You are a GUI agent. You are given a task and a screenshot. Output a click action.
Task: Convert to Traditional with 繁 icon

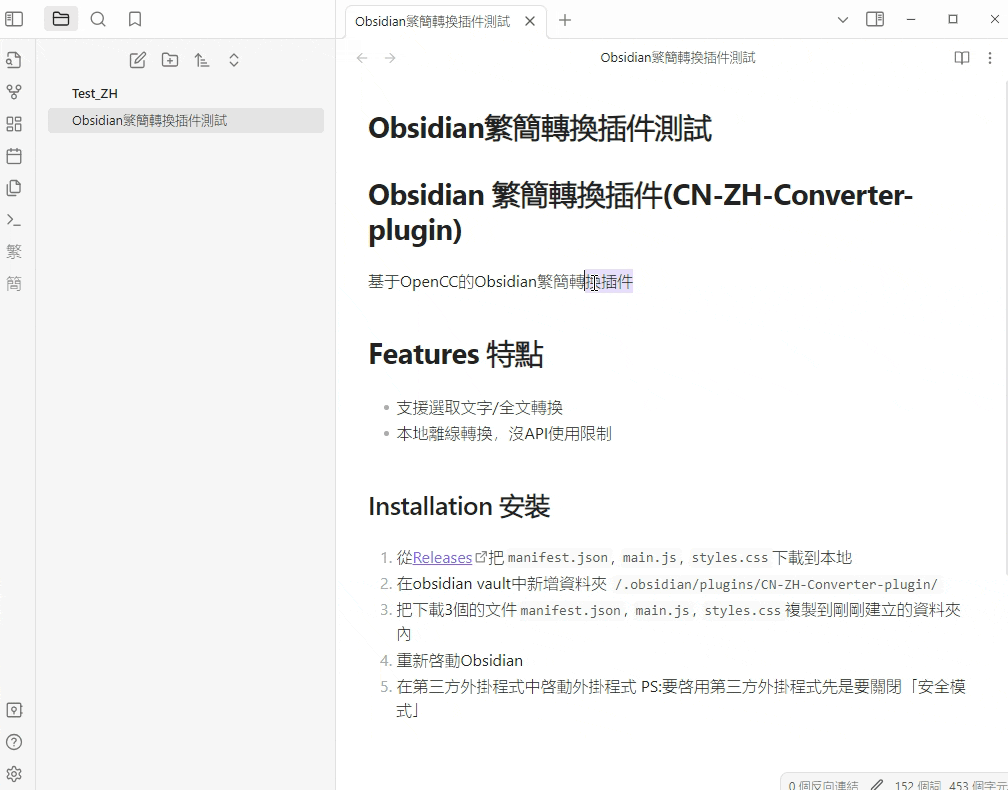point(14,251)
